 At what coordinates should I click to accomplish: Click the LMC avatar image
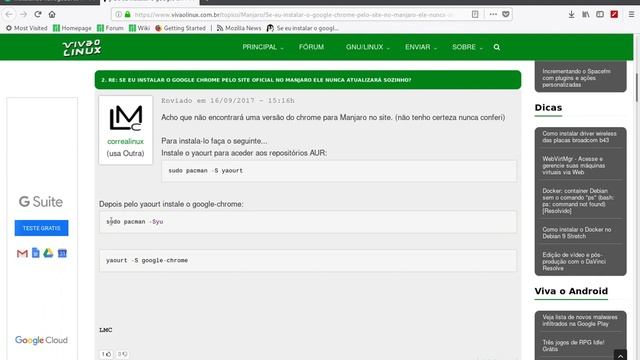point(125,118)
